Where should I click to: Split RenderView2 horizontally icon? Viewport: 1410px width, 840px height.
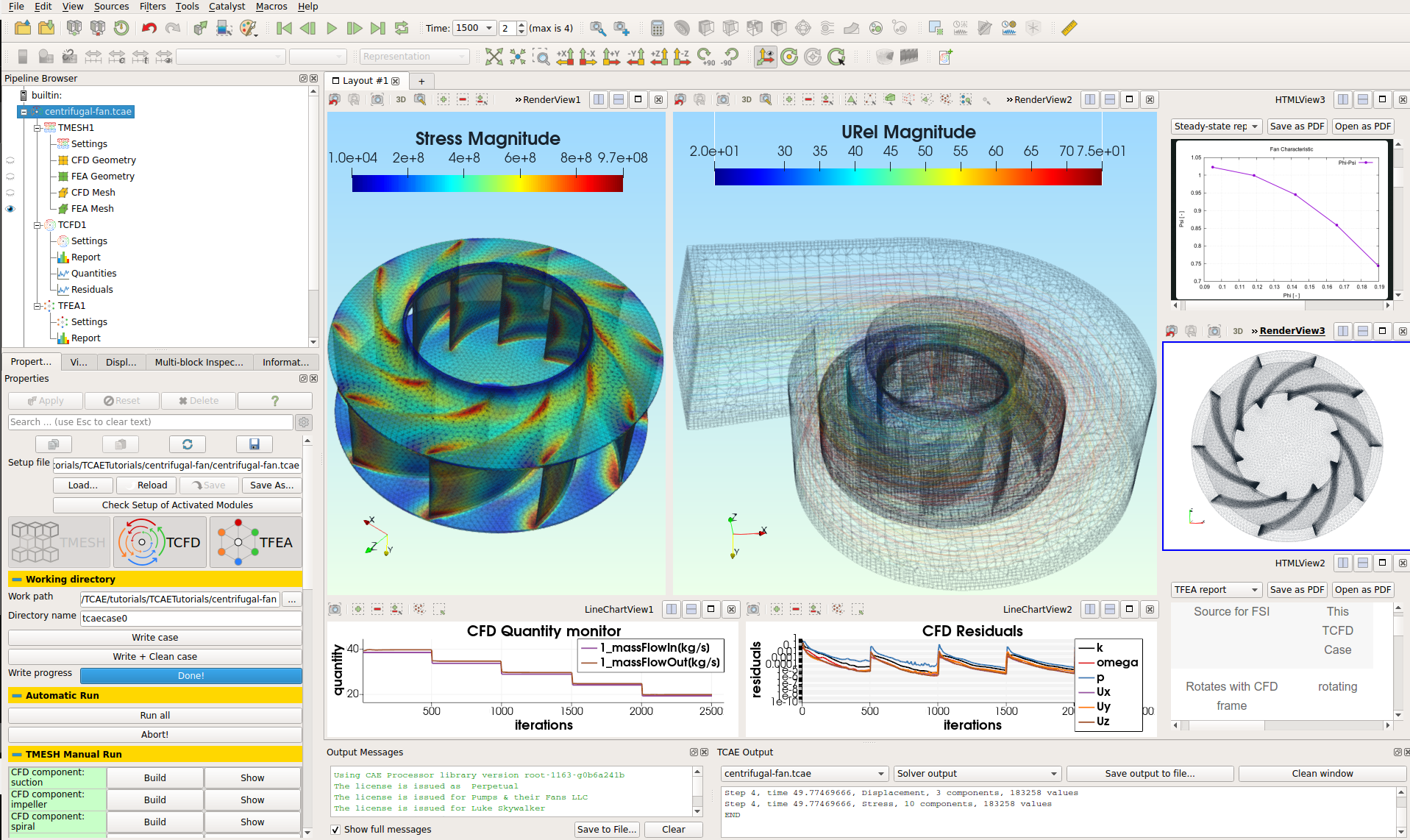point(1090,99)
